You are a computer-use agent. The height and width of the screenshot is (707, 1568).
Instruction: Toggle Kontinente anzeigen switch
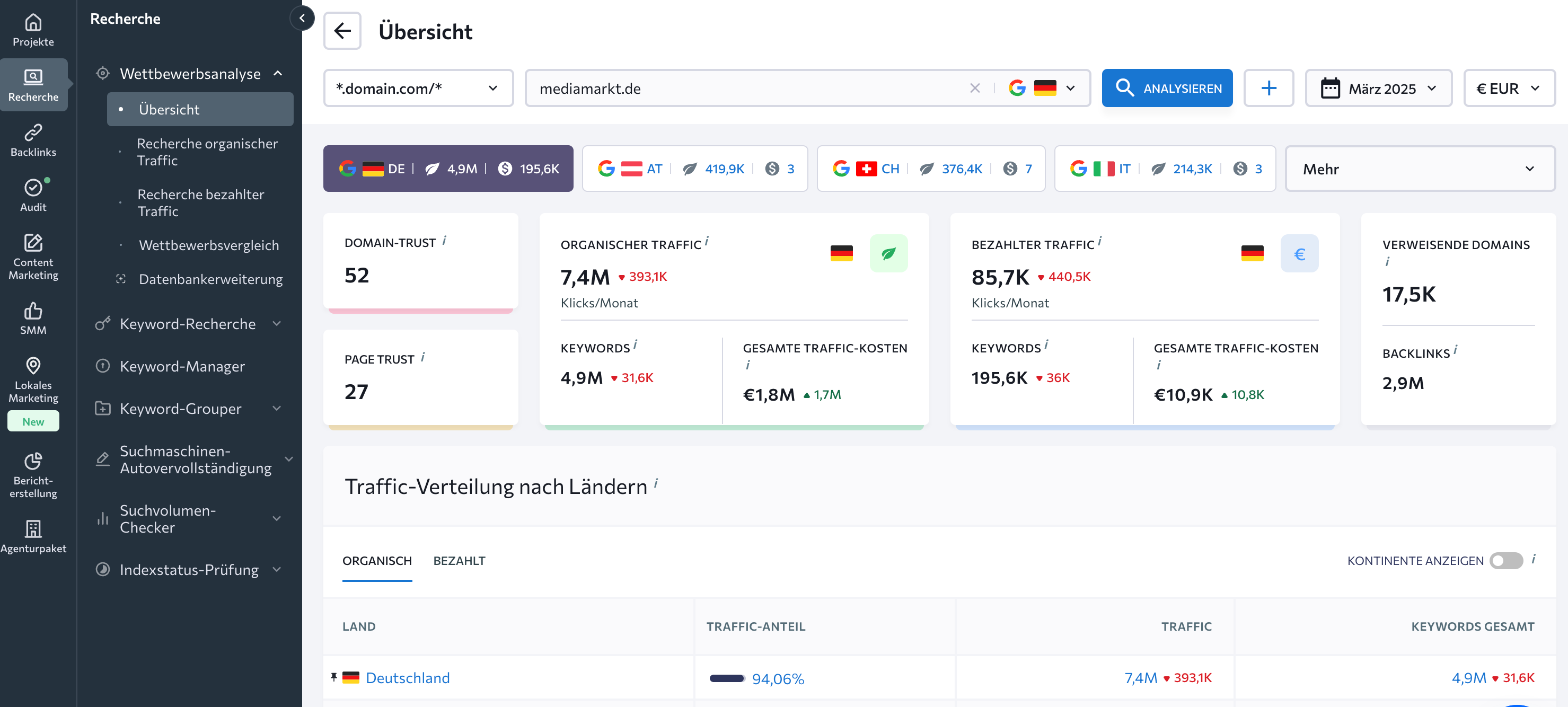pyautogui.click(x=1505, y=560)
